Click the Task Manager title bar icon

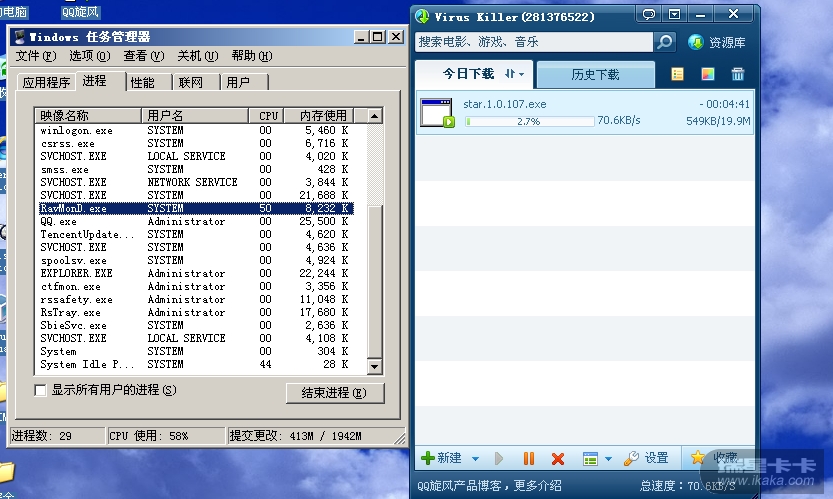20,37
